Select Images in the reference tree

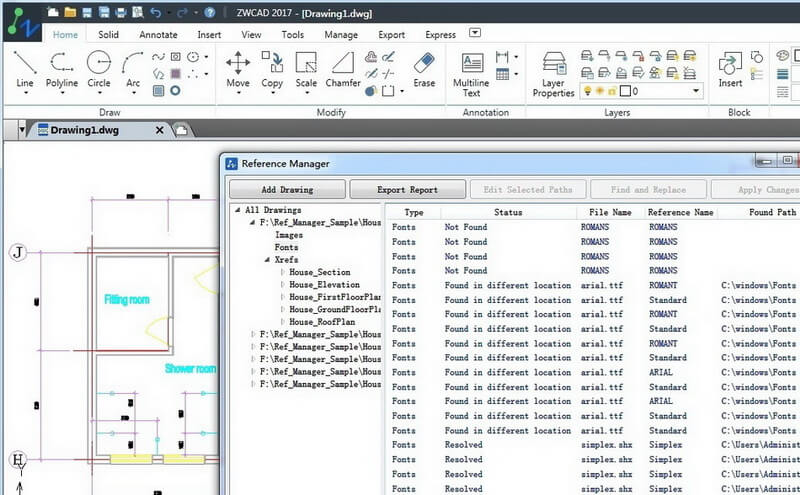pyautogui.click(x=289, y=235)
